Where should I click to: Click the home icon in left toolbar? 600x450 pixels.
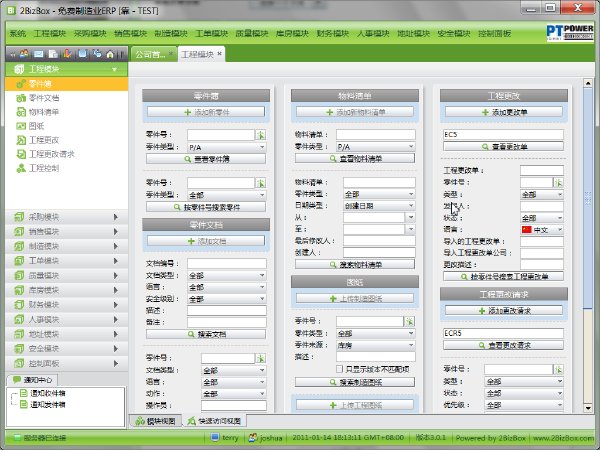point(110,54)
